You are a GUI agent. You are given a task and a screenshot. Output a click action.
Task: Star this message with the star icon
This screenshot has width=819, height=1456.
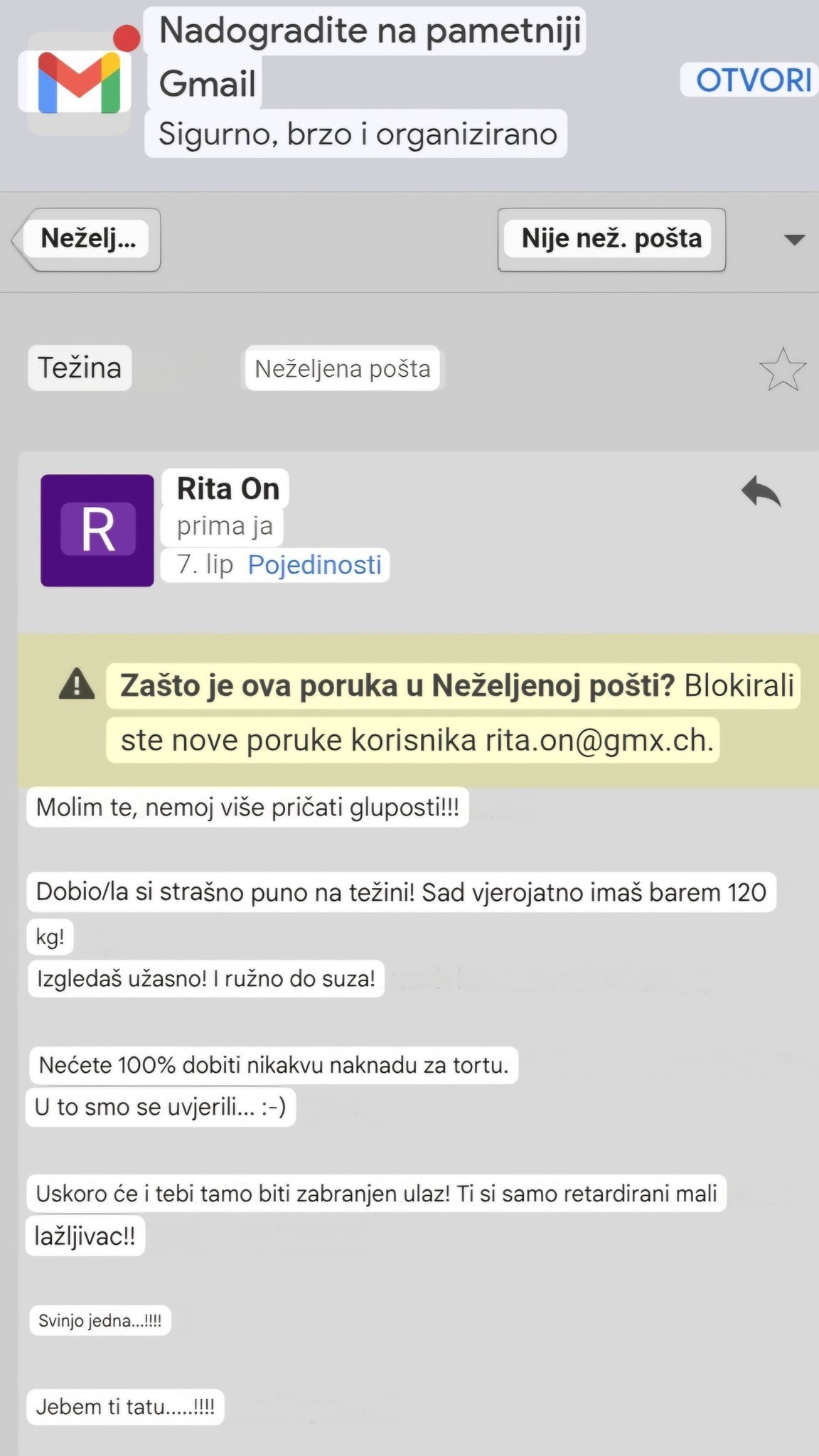point(782,369)
